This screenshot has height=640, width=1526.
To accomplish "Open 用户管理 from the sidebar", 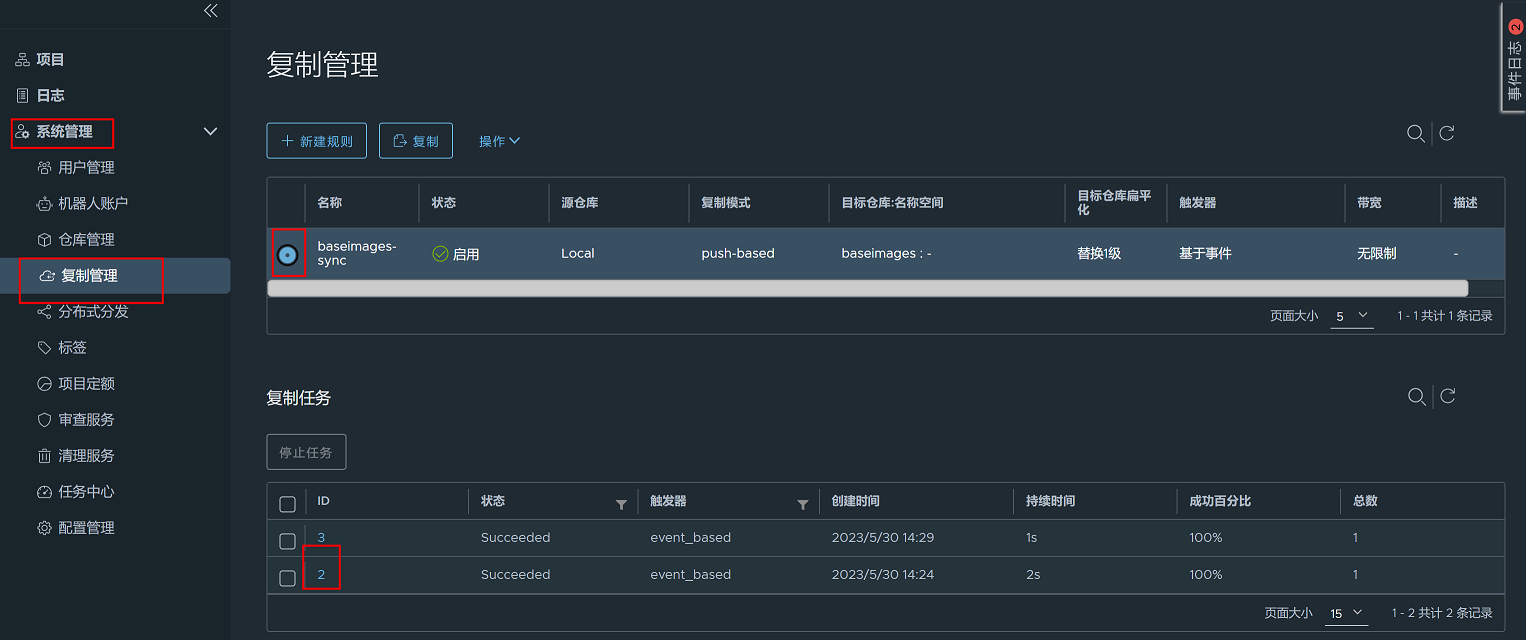I will [x=86, y=168].
